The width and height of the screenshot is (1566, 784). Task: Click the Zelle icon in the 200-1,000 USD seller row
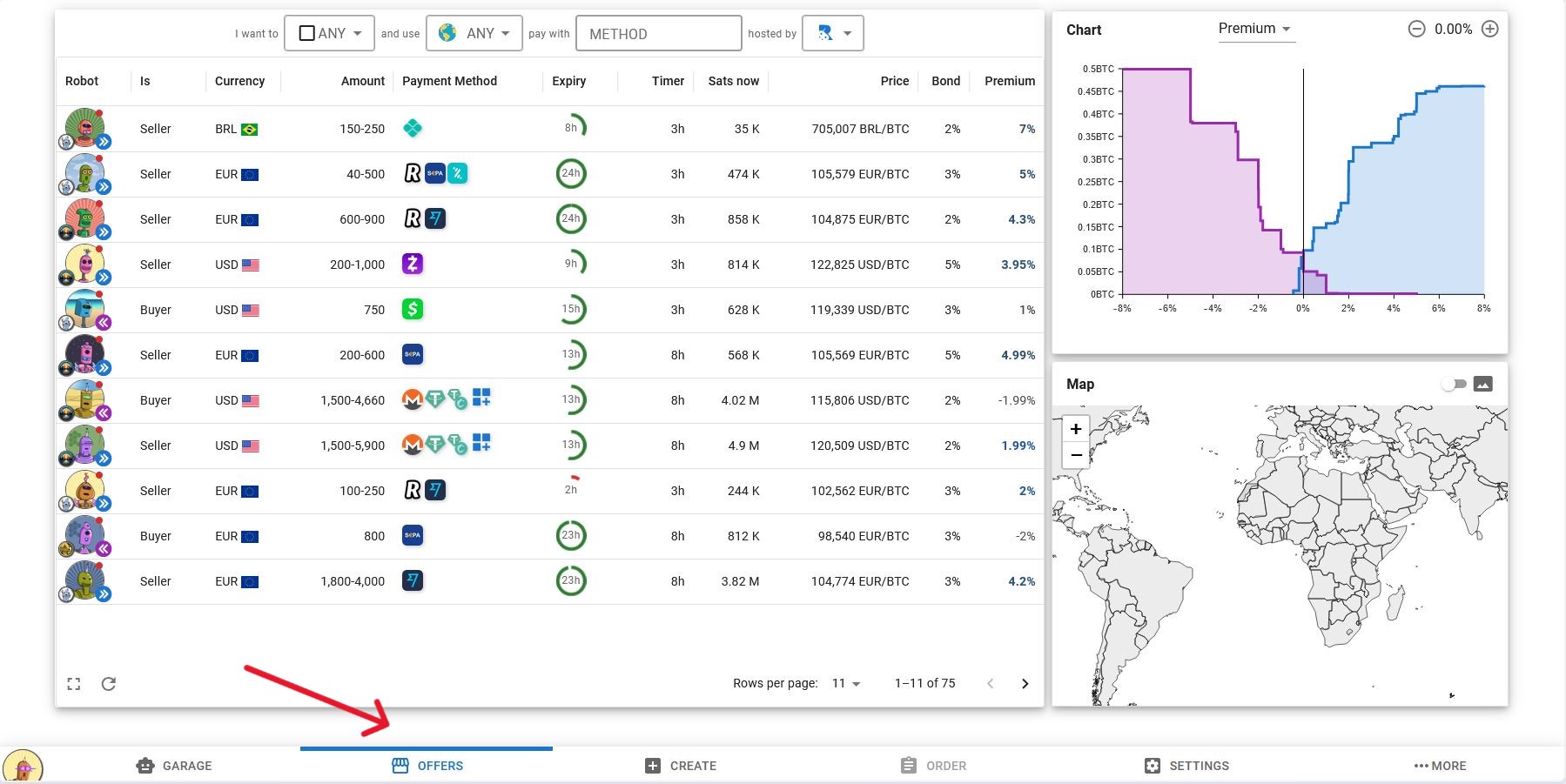413,264
